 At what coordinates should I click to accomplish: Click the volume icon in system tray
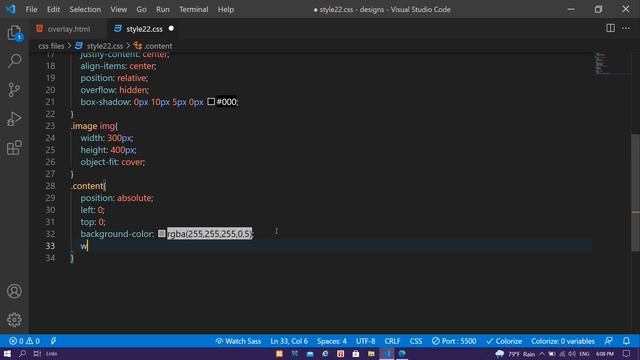(x=571, y=353)
